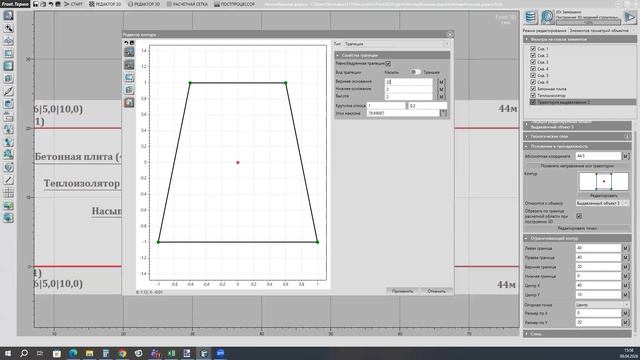Open the Опорная точка dropdown
The width and height of the screenshot is (640, 360).
(602, 305)
